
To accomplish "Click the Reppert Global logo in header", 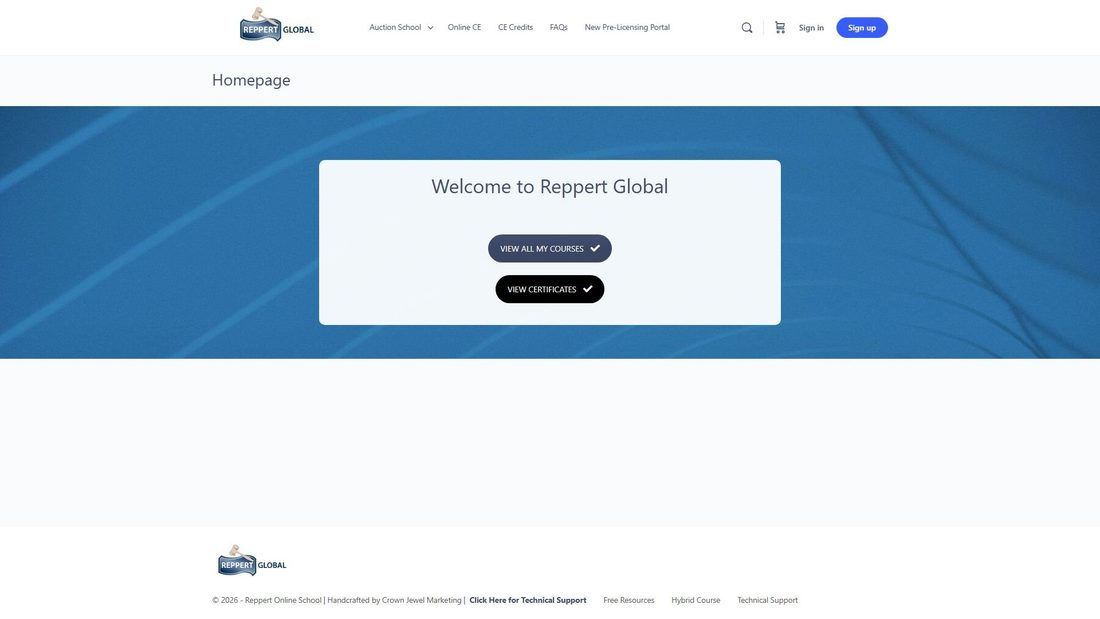I will [276, 25].
